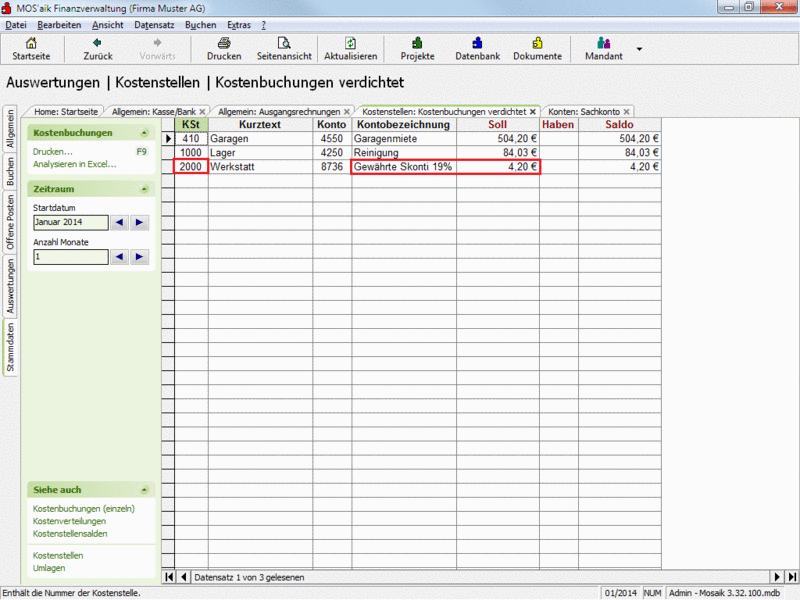Collapse the Zeitraum panel

pos(144,189)
